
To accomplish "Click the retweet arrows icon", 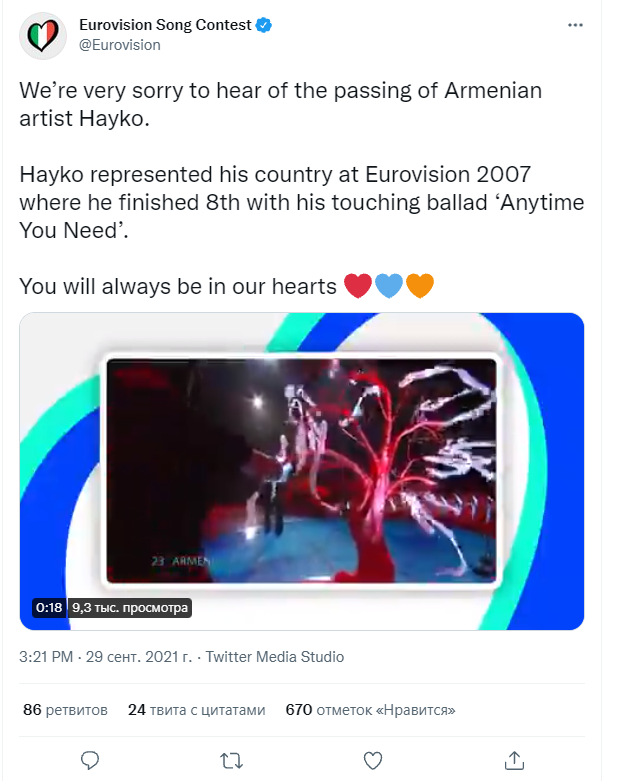I will 231,760.
